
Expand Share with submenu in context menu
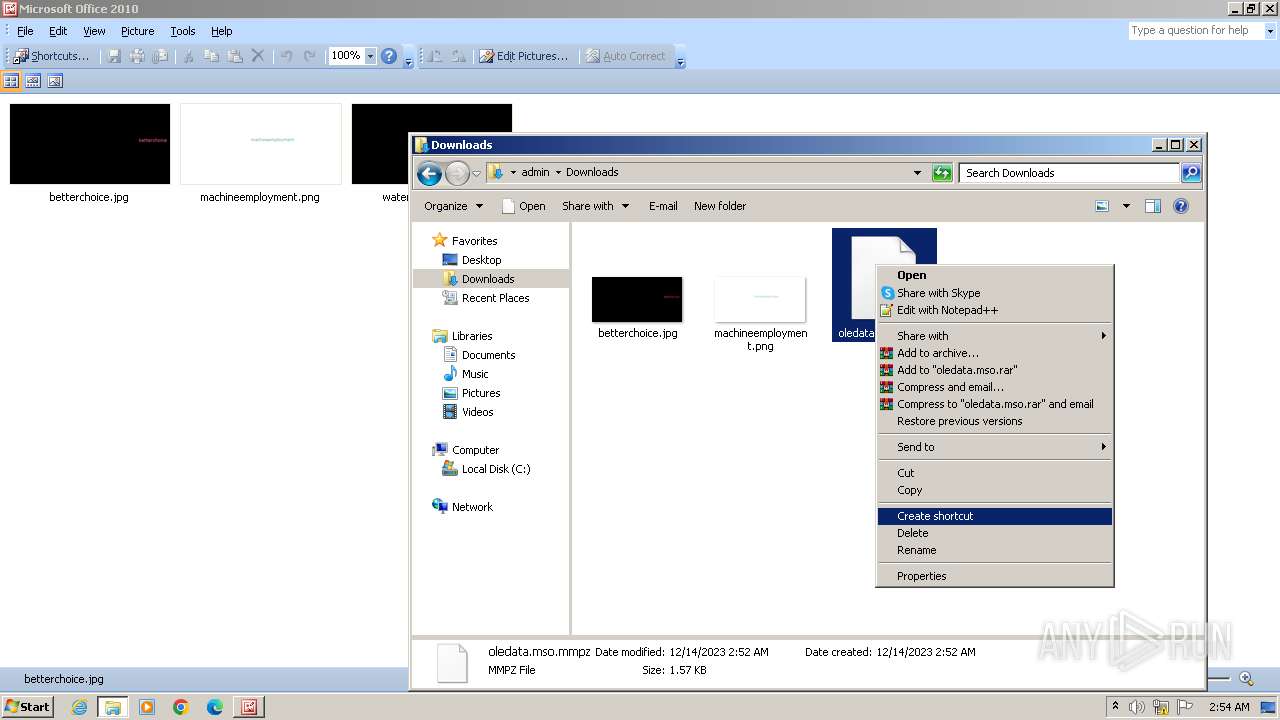[x=995, y=336]
